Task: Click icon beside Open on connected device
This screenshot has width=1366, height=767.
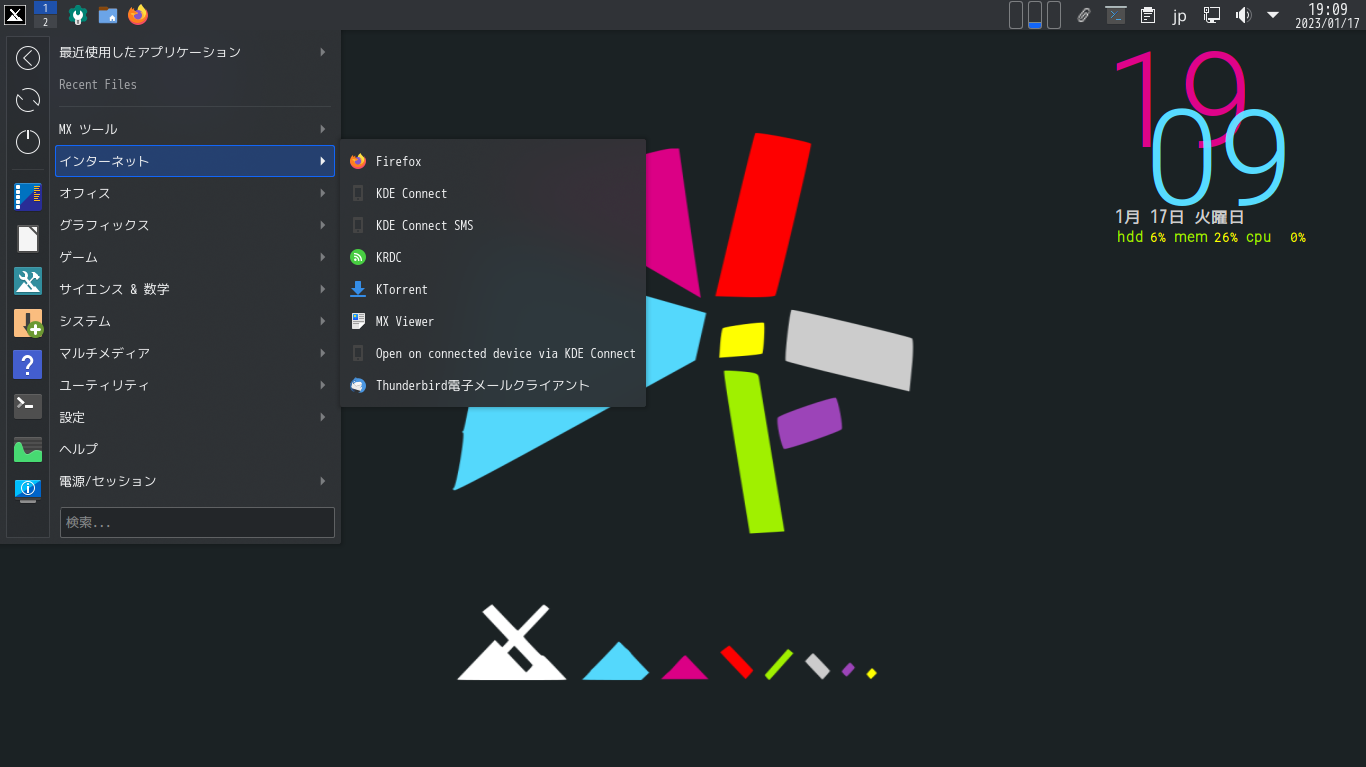Action: (x=358, y=353)
